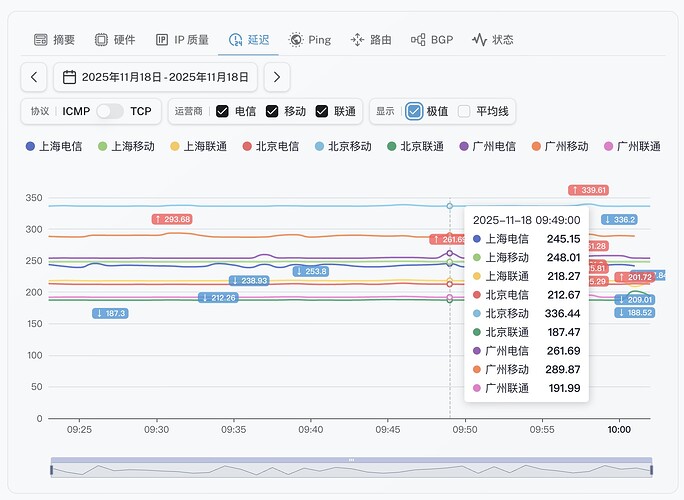Click the 路由 routing icon
The width and height of the screenshot is (684, 500).
[357, 40]
